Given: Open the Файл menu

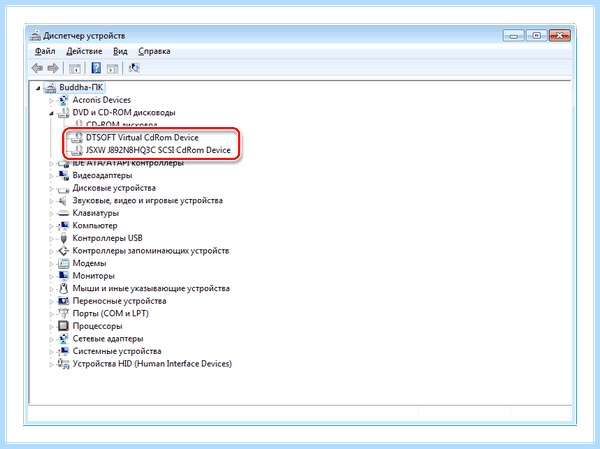Looking at the screenshot, I should coord(45,51).
